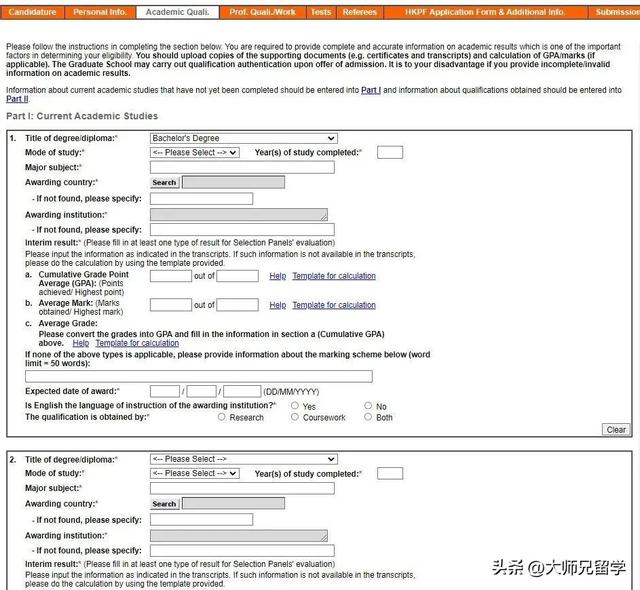Choose Coursework for qualification obtained by
Image resolution: width=640 pixels, height=590 pixels.
[295, 417]
